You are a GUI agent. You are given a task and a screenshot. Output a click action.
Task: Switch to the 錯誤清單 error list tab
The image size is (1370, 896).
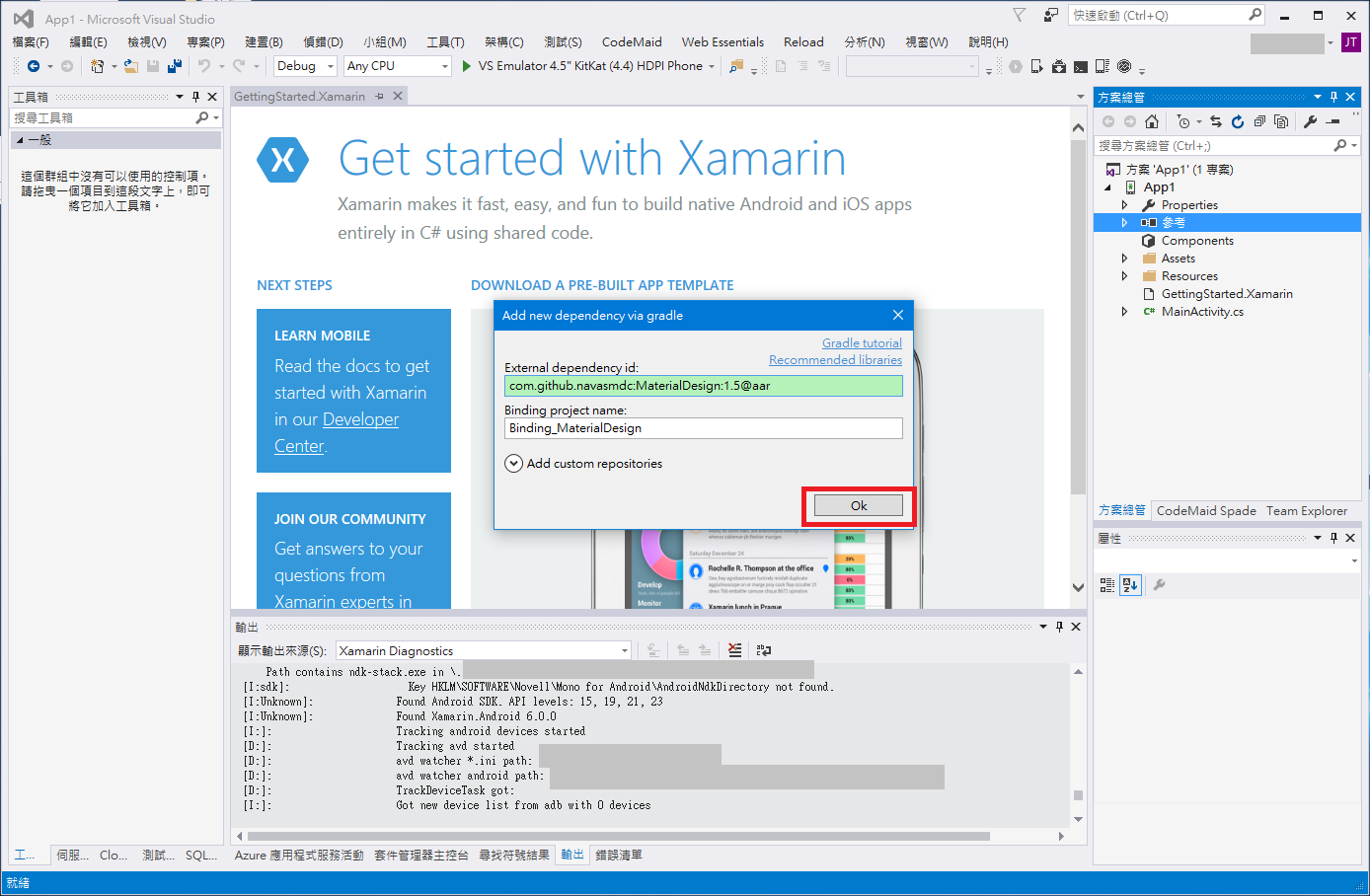point(619,856)
